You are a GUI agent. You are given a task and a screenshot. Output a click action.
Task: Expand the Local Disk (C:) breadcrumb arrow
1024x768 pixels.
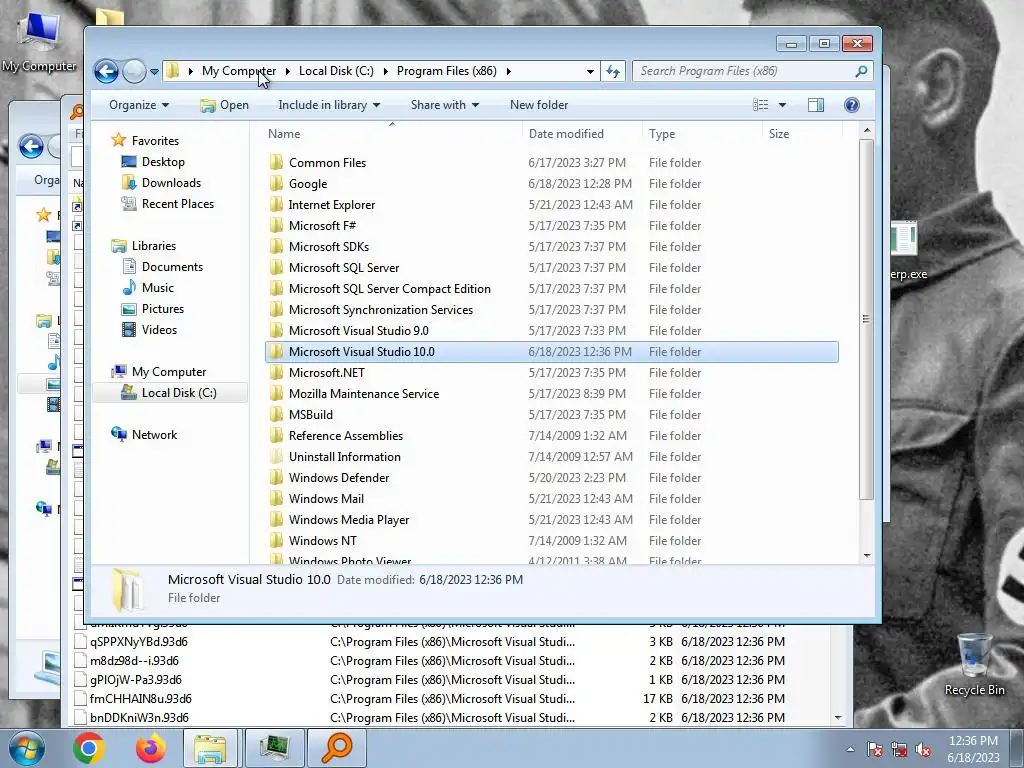pyautogui.click(x=385, y=71)
